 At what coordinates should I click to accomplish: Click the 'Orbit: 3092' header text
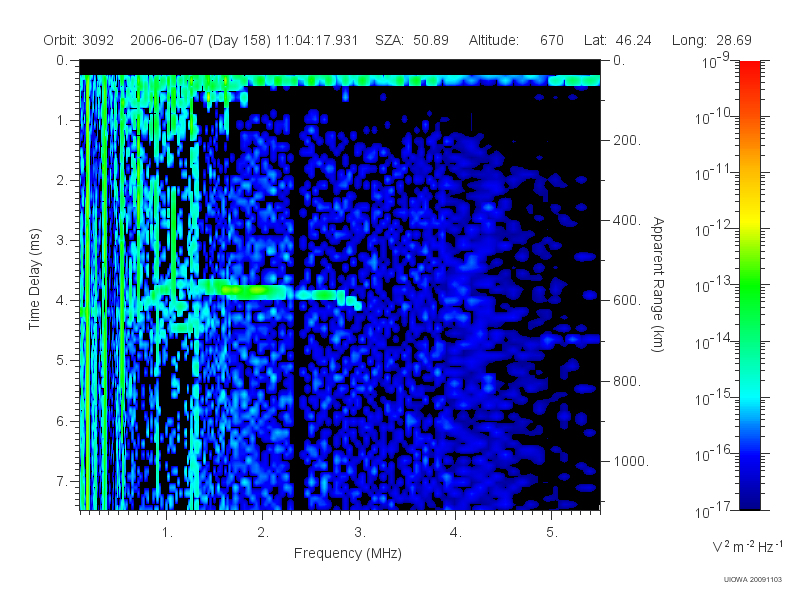click(x=78, y=40)
